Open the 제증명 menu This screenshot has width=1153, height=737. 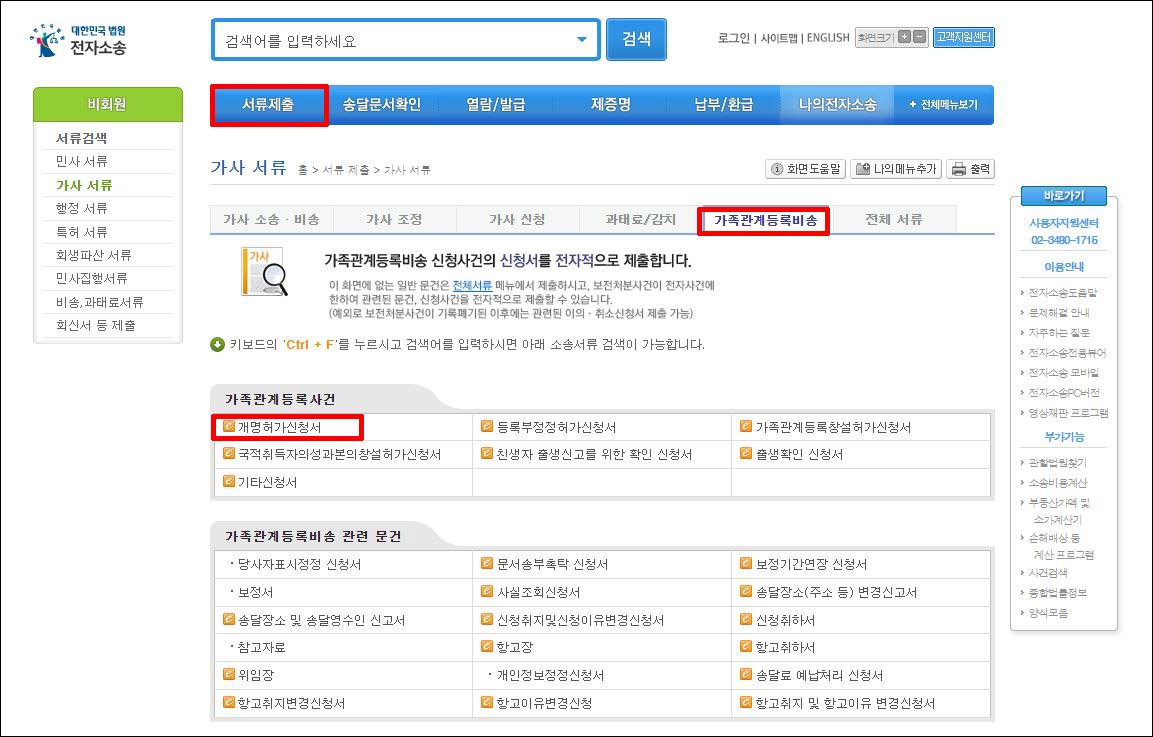(x=610, y=104)
